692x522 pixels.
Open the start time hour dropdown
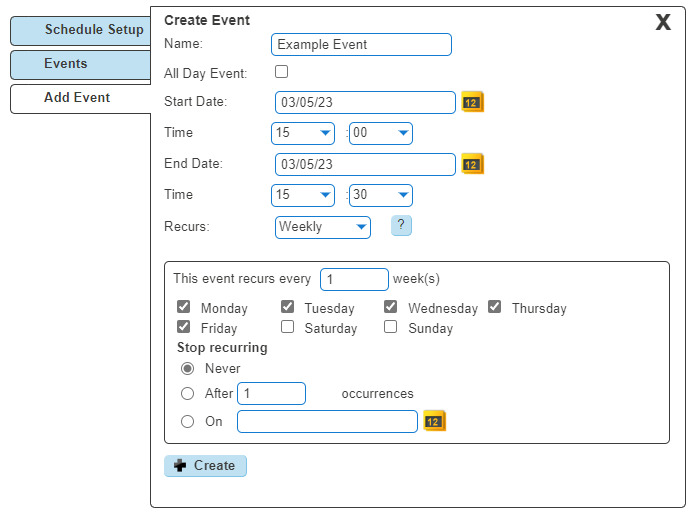303,133
